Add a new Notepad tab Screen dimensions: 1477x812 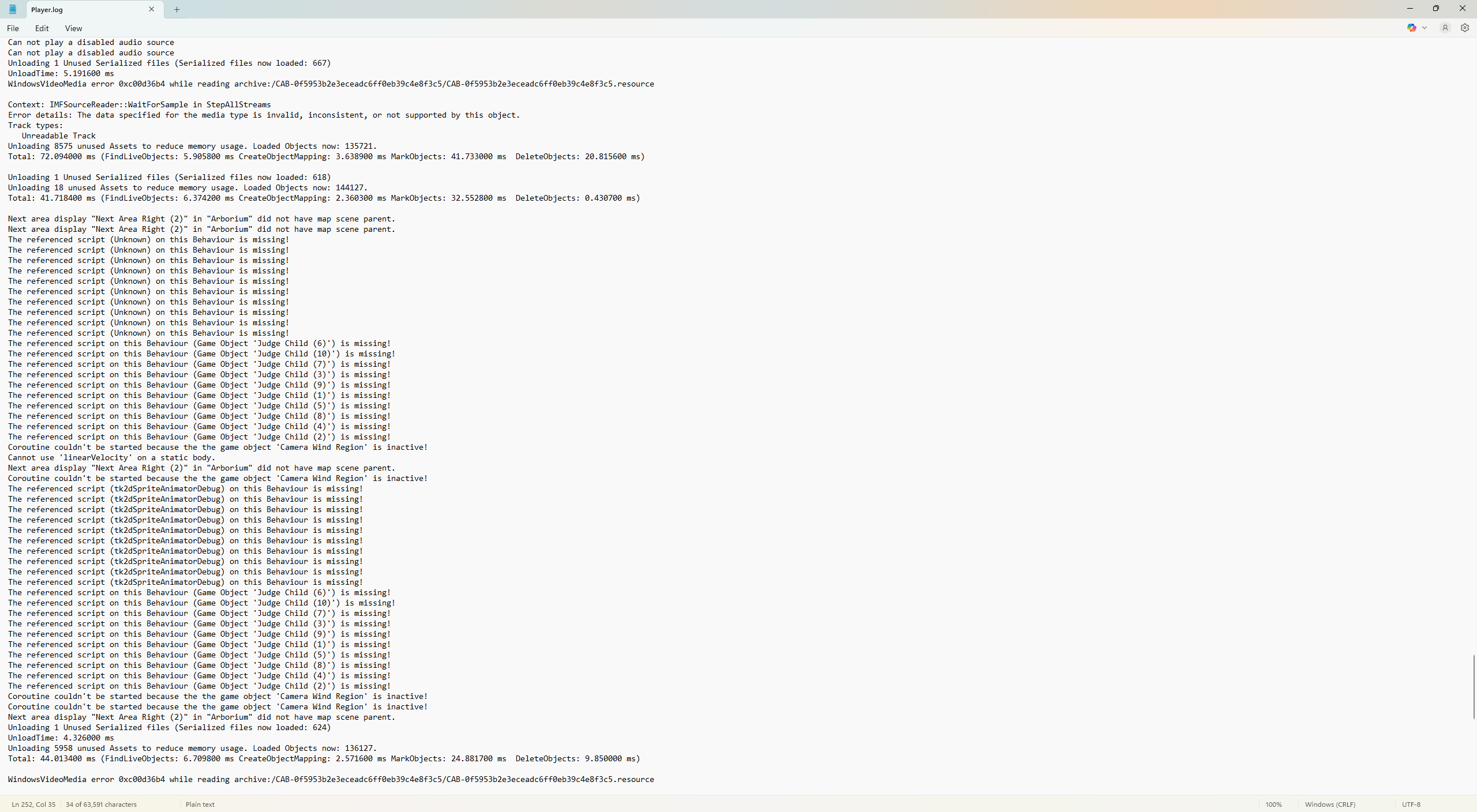coord(177,9)
